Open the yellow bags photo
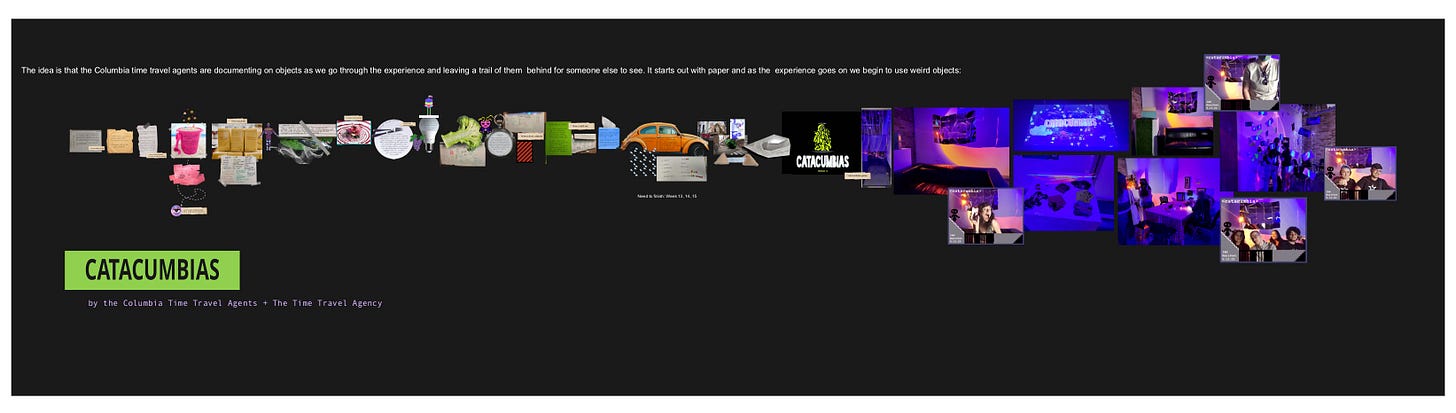This screenshot has height=413, width=1456. point(236,140)
